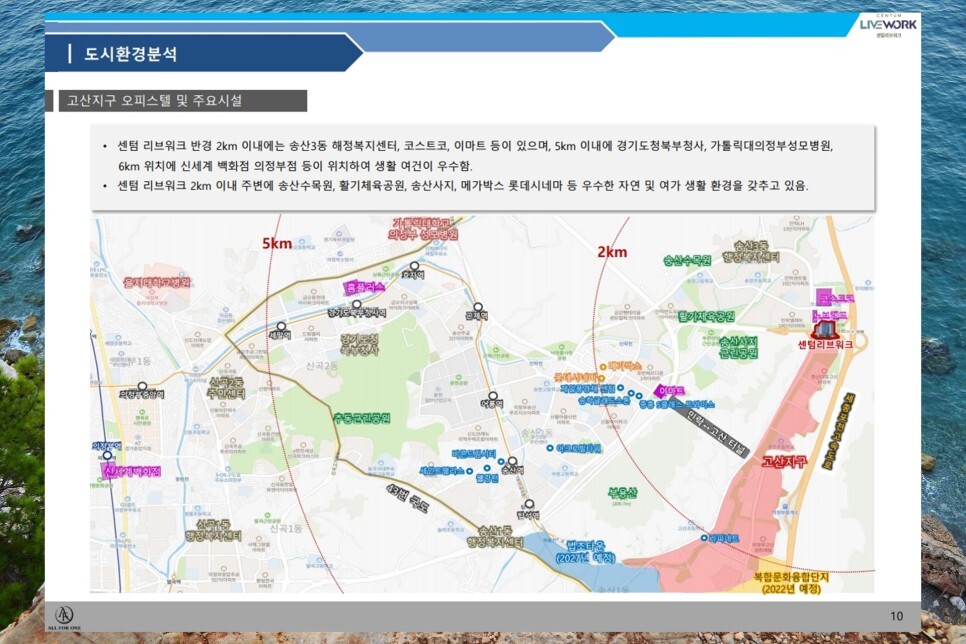Click the 의정부역 station circle marker
This screenshot has width=966, height=644.
pyautogui.click(x=107, y=455)
